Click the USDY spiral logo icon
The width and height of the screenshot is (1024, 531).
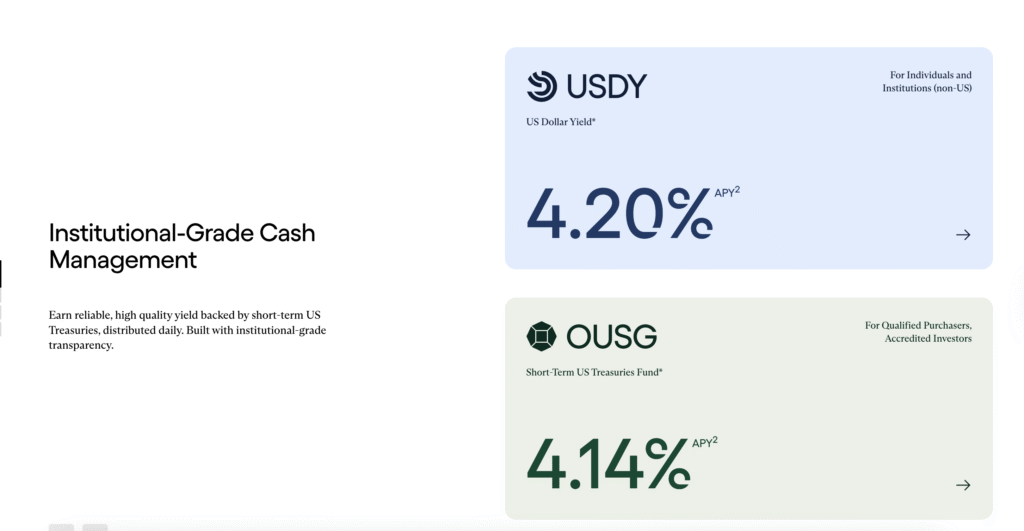tap(542, 87)
